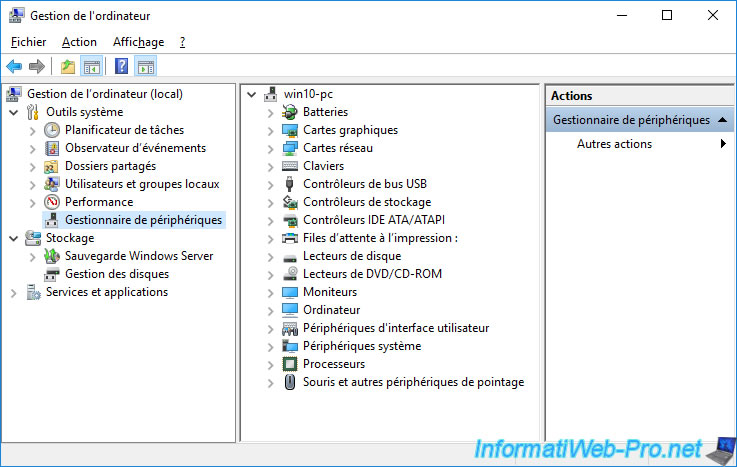This screenshot has width=737, height=467.
Task: Collapse the win10-pc root node
Action: (x=251, y=94)
